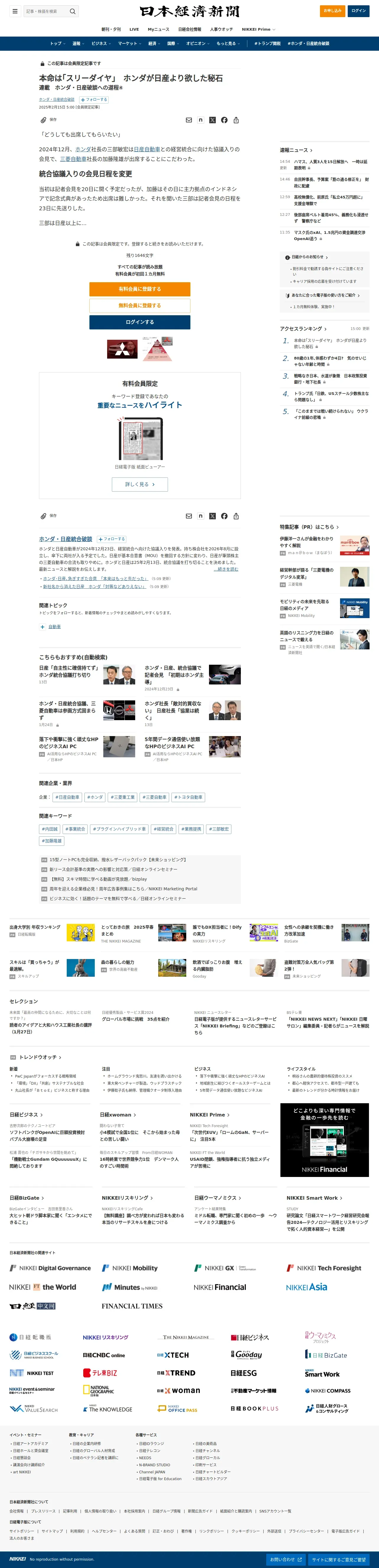Share on Facebook icon beneath the article date

224,120
